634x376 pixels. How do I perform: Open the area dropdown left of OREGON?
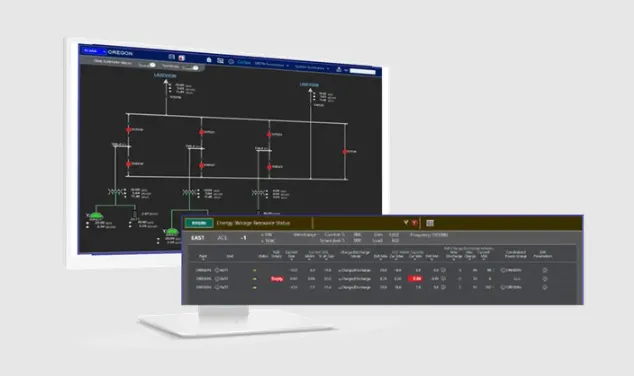(94, 51)
